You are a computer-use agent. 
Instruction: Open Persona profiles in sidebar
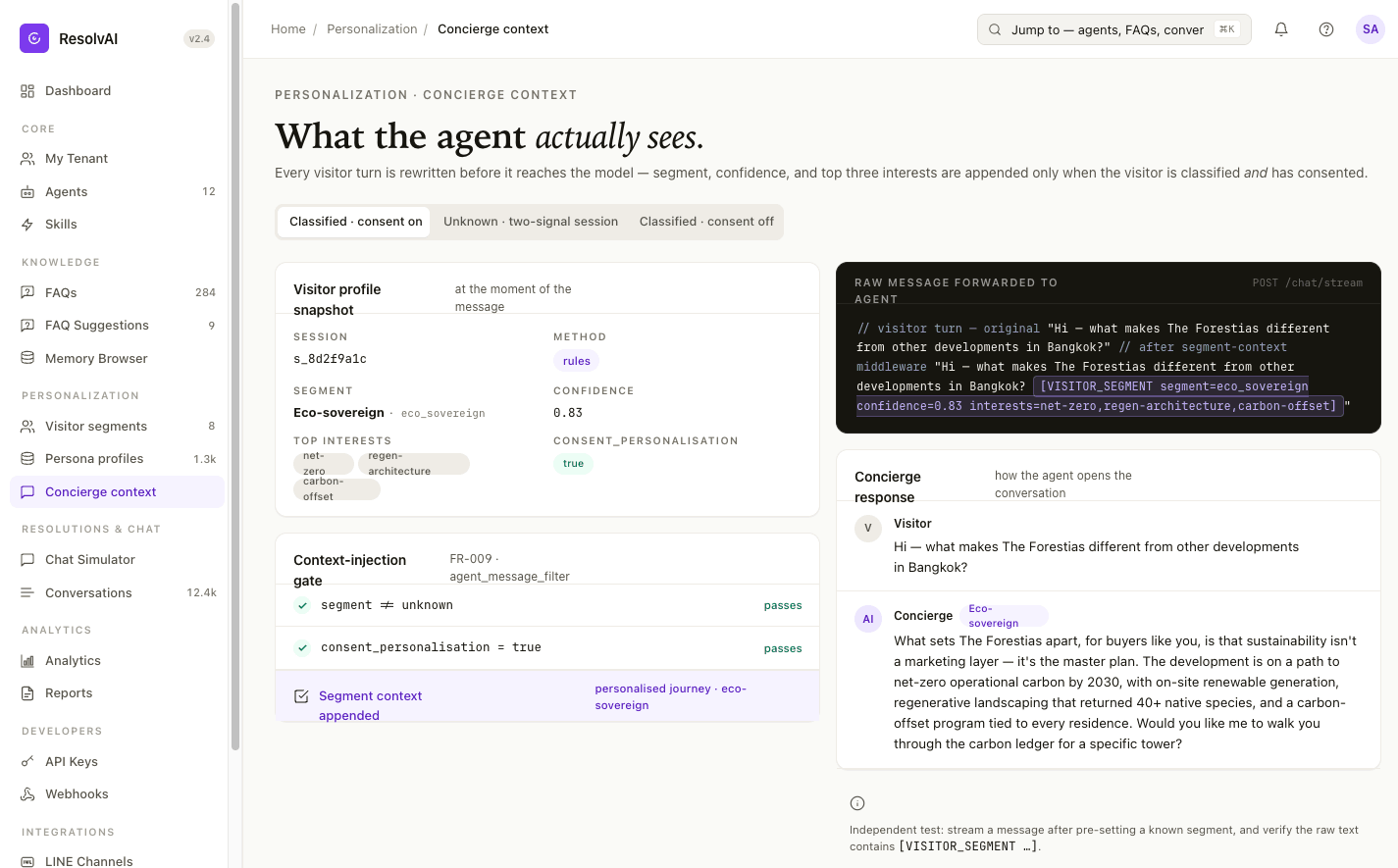(x=118, y=459)
